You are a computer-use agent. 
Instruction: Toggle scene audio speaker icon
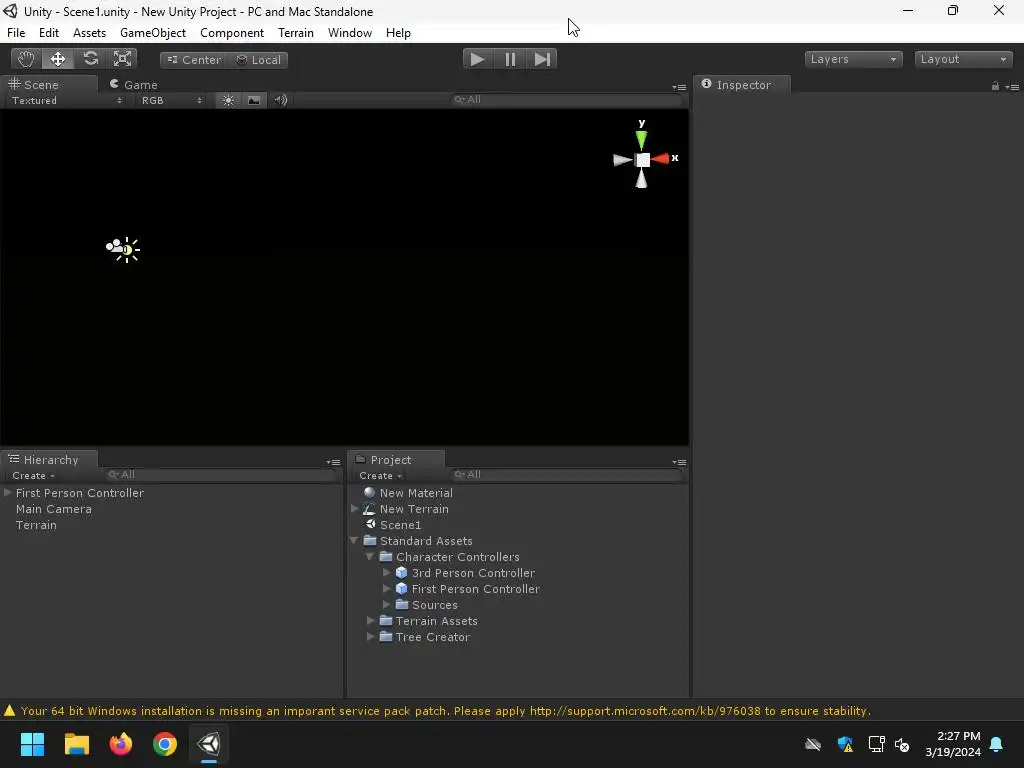pyautogui.click(x=280, y=100)
